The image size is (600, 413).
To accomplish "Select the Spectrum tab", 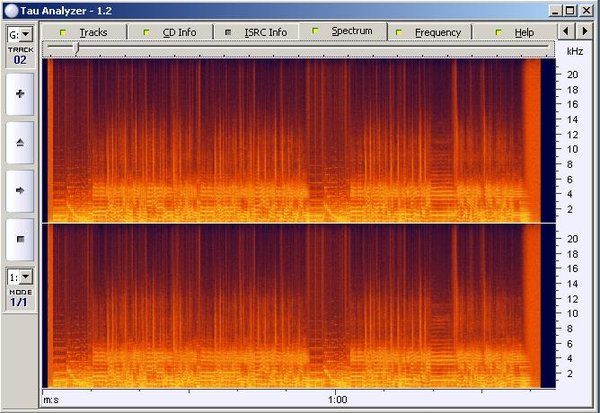I will 343,31.
